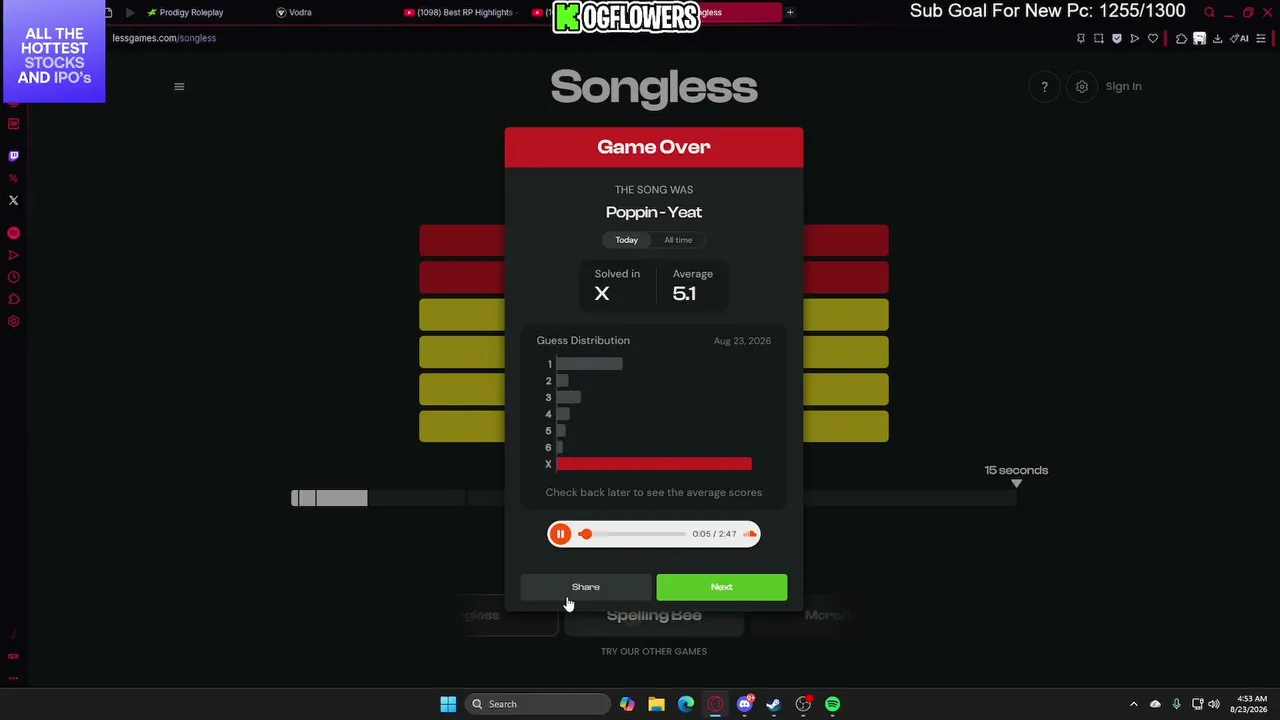Move the song progress slider knob
1280x720 pixels.
pos(586,534)
